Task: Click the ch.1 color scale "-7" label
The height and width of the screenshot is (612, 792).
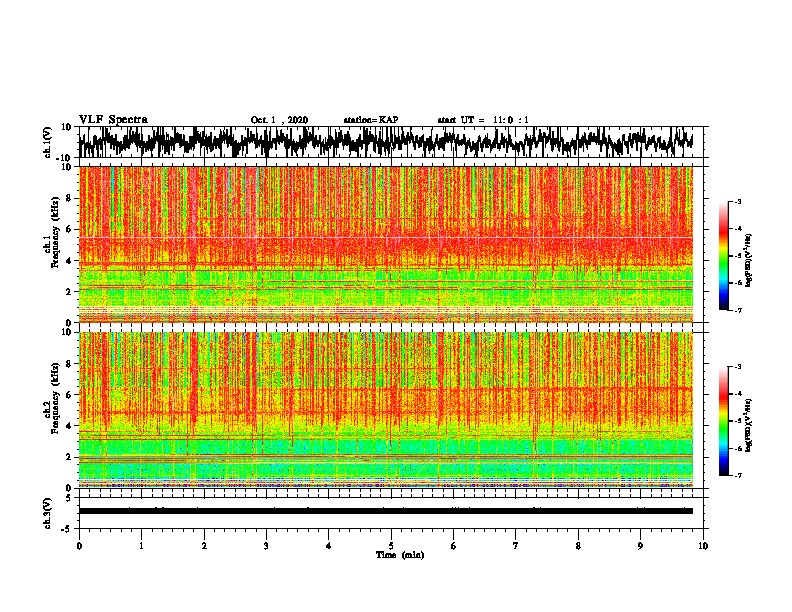Action: (737, 310)
